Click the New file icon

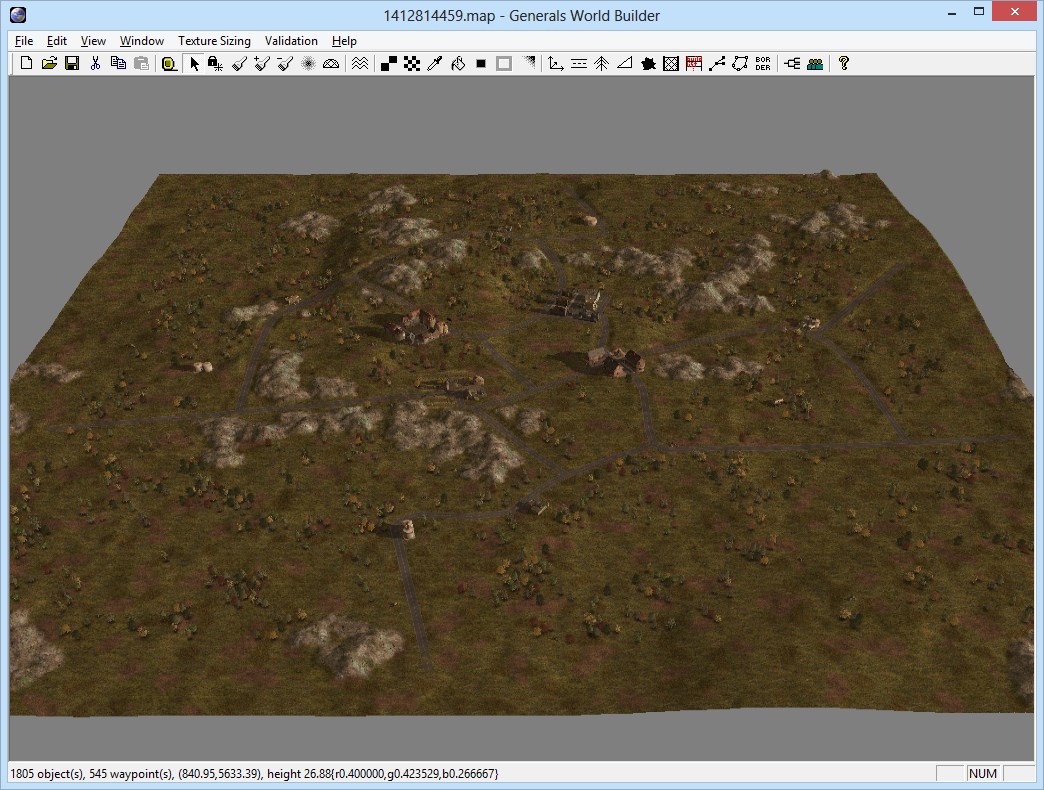[26, 63]
